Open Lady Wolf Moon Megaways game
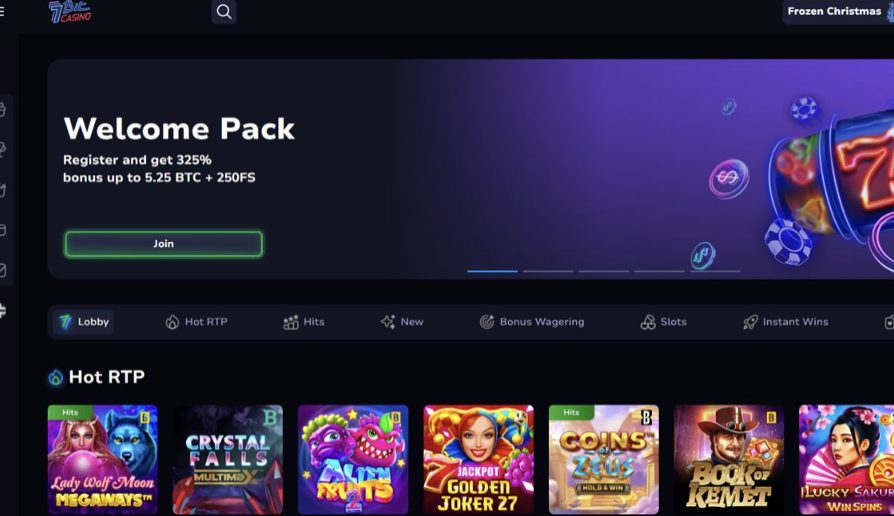This screenshot has height=516, width=894. [103, 460]
